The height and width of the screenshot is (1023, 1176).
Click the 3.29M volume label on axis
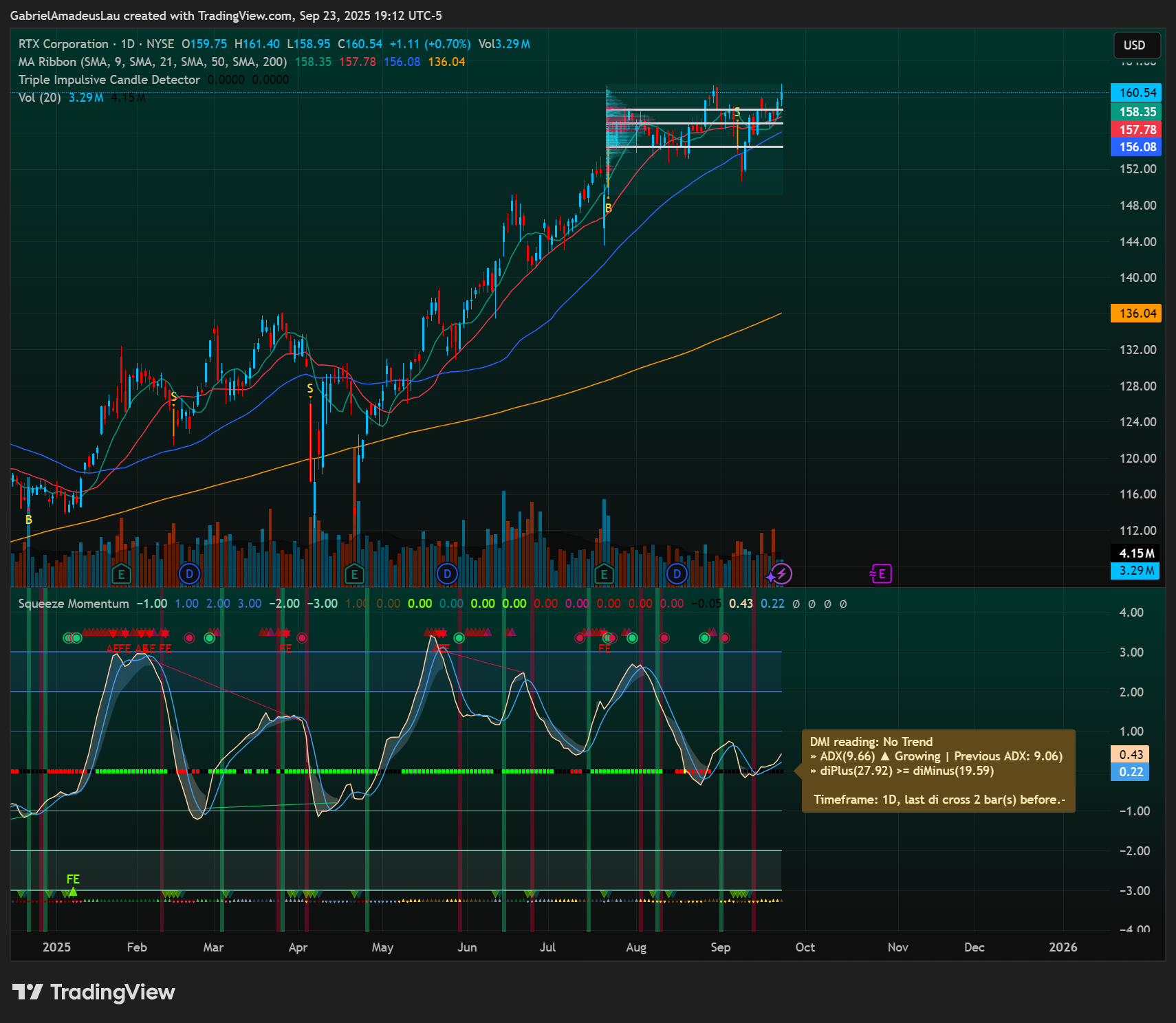click(1135, 571)
